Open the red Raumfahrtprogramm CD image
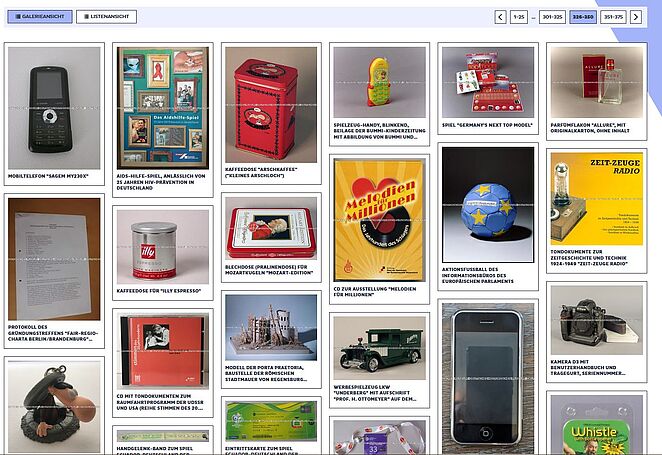 163,351
